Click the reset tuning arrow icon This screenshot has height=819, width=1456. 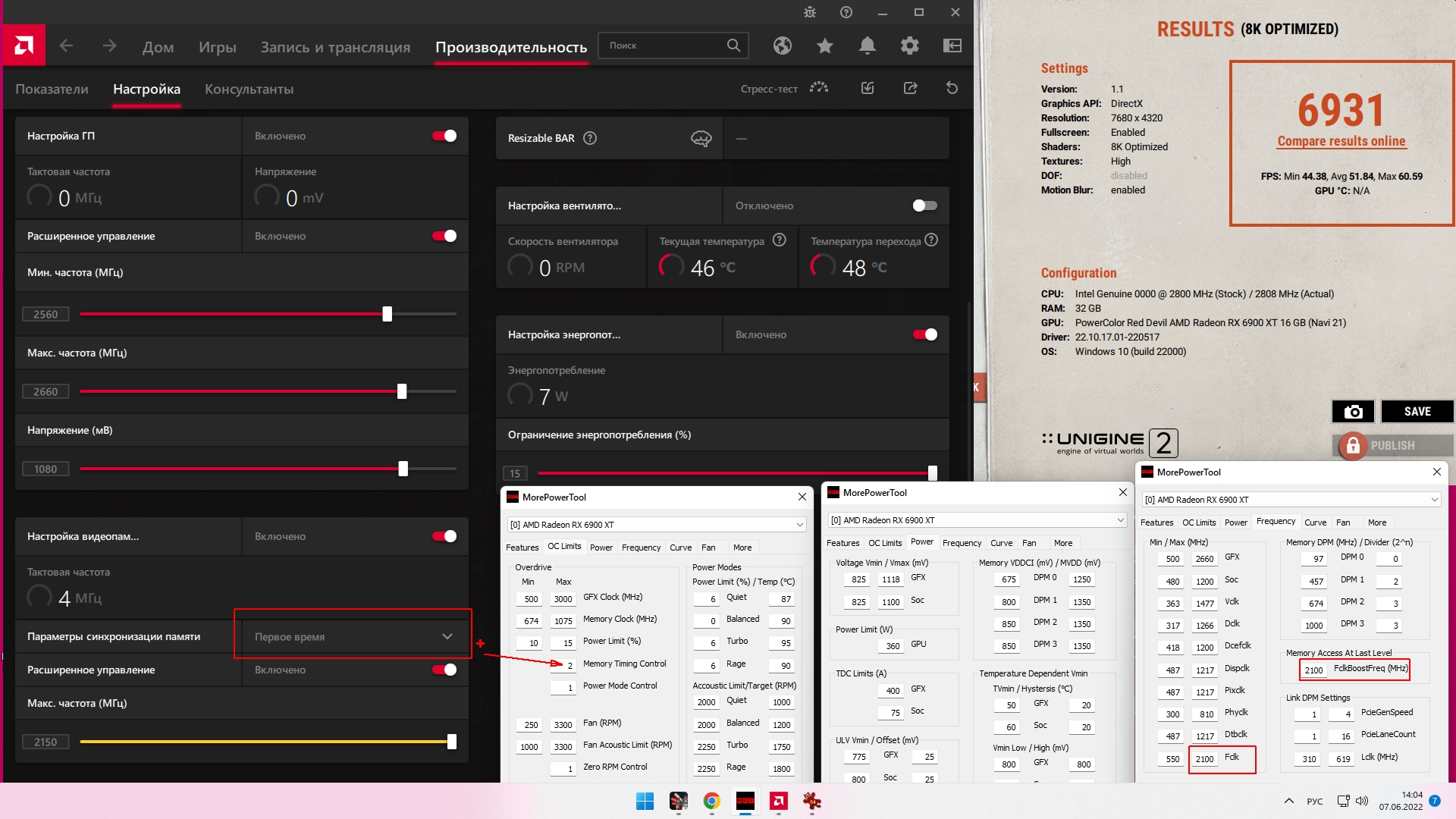pyautogui.click(x=952, y=88)
